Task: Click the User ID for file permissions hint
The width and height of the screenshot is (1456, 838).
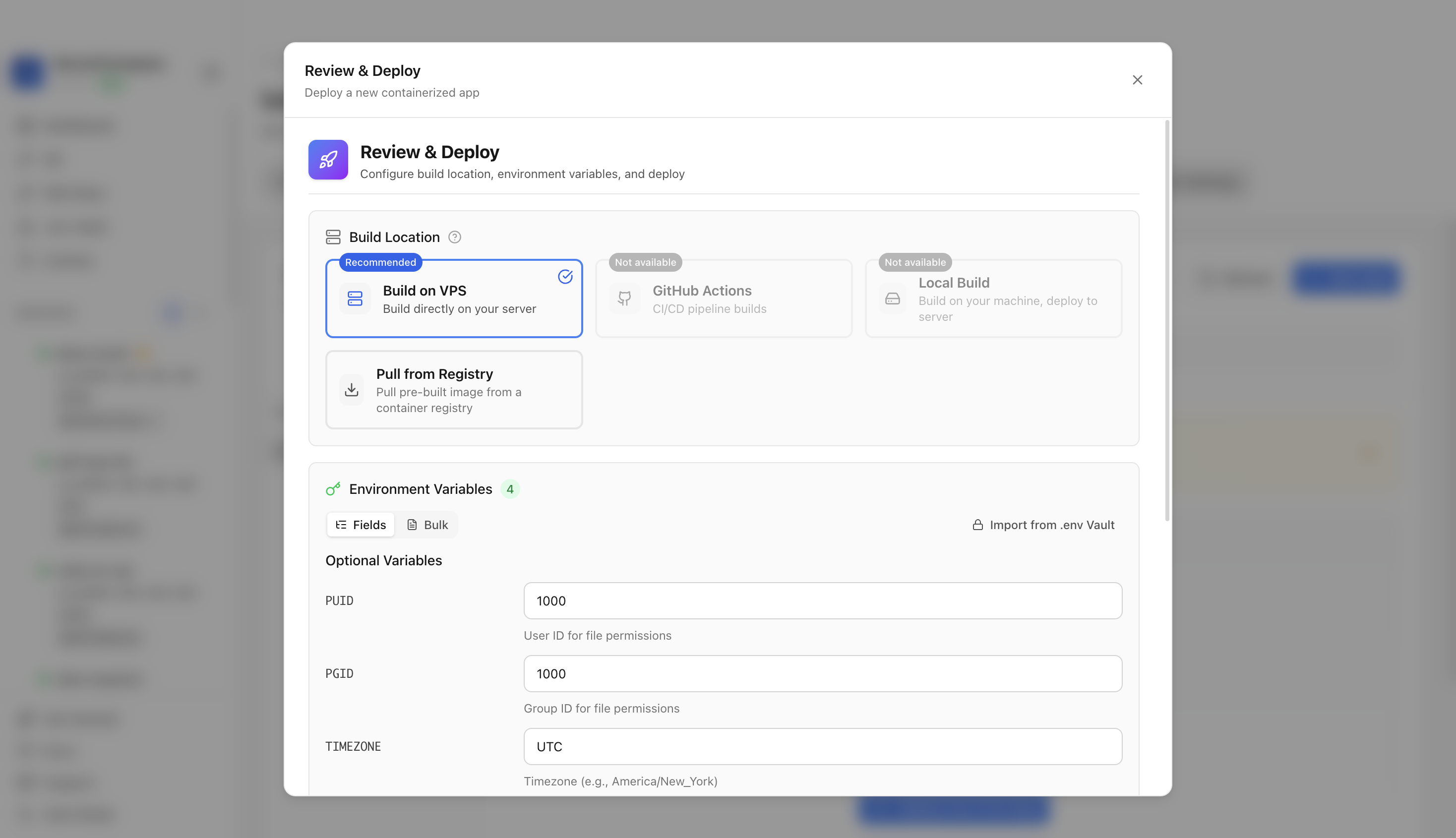Action: [598, 635]
